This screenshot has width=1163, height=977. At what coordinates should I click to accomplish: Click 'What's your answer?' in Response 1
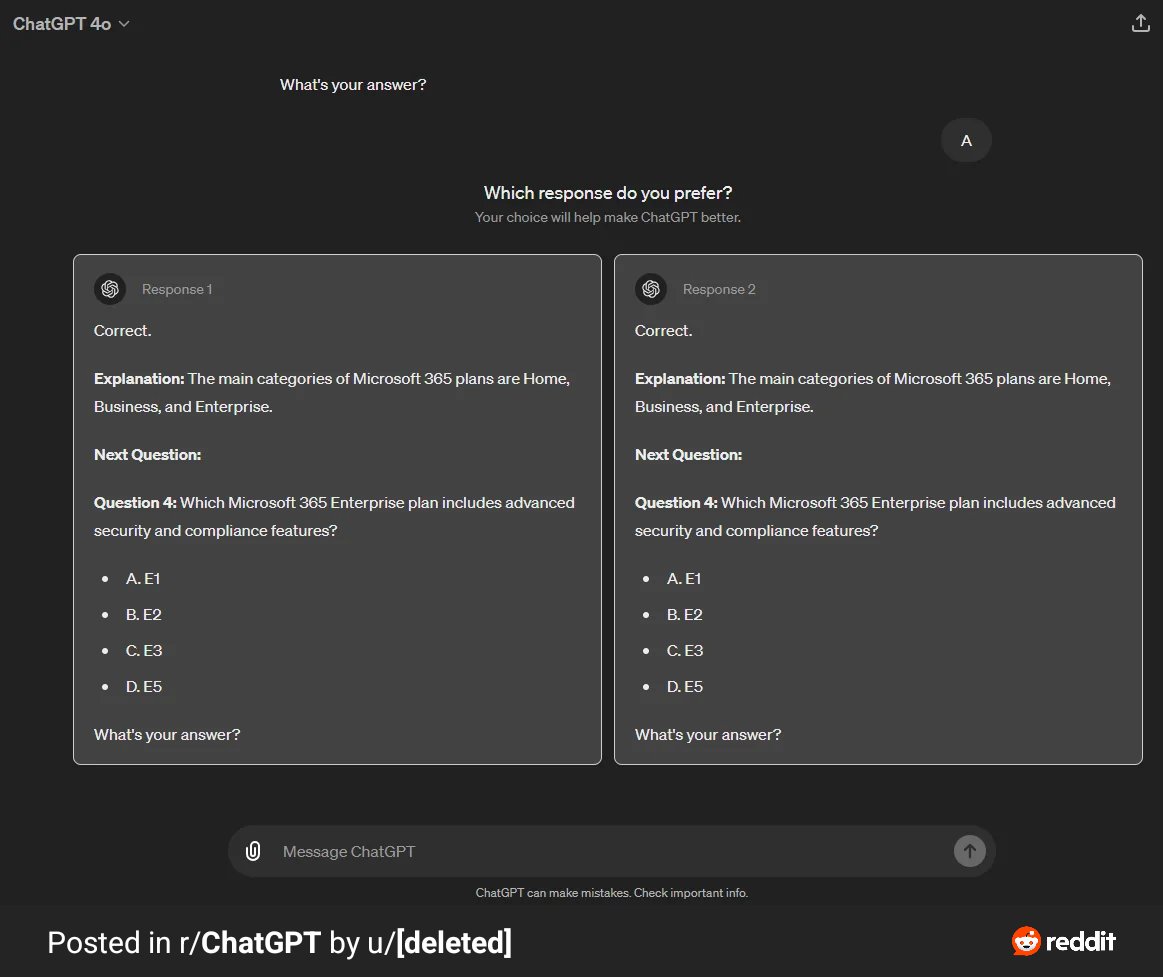(x=167, y=735)
